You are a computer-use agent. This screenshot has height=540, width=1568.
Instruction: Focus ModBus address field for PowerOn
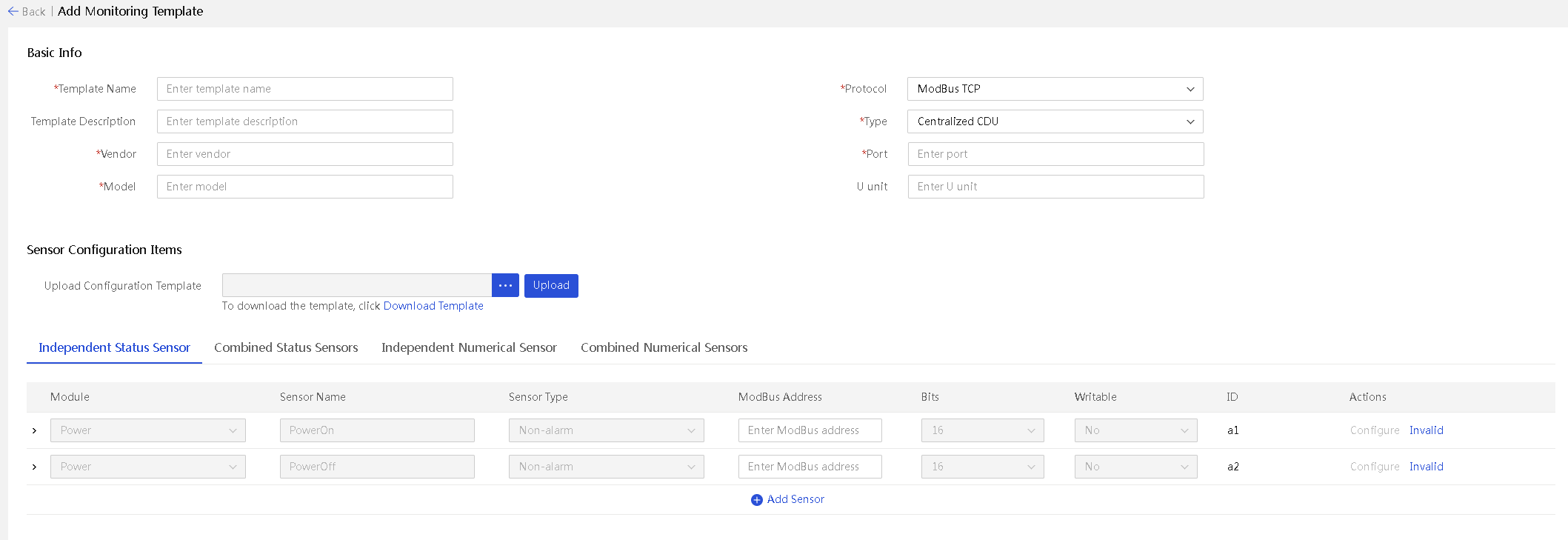(810, 430)
